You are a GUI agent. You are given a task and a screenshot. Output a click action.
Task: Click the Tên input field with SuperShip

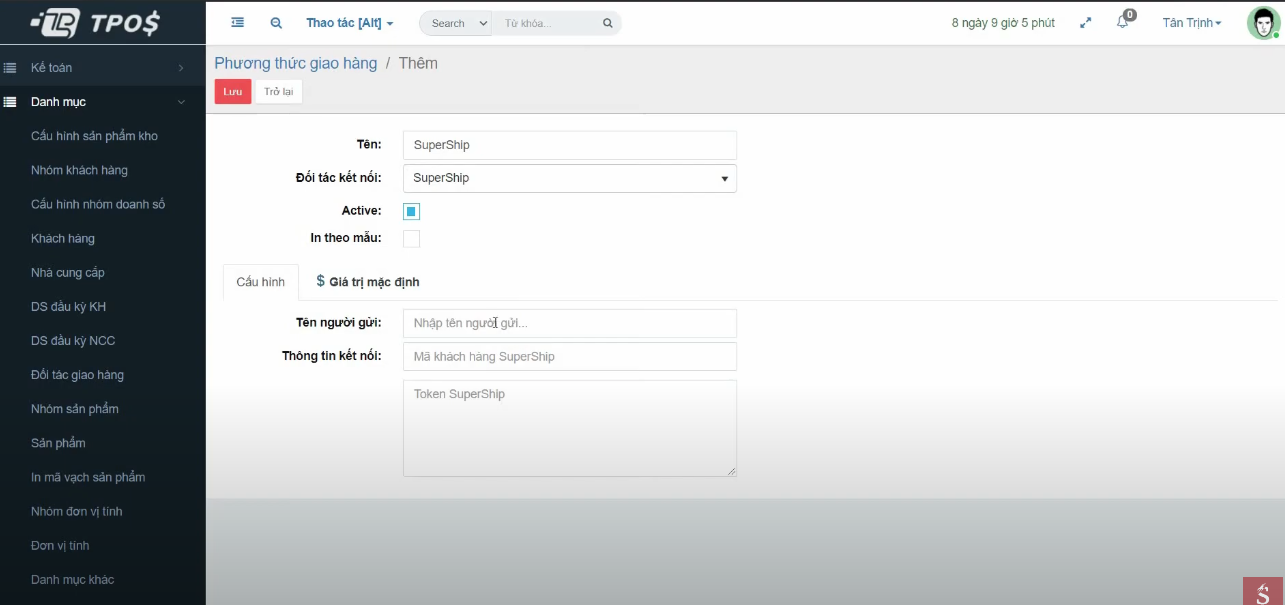570,145
